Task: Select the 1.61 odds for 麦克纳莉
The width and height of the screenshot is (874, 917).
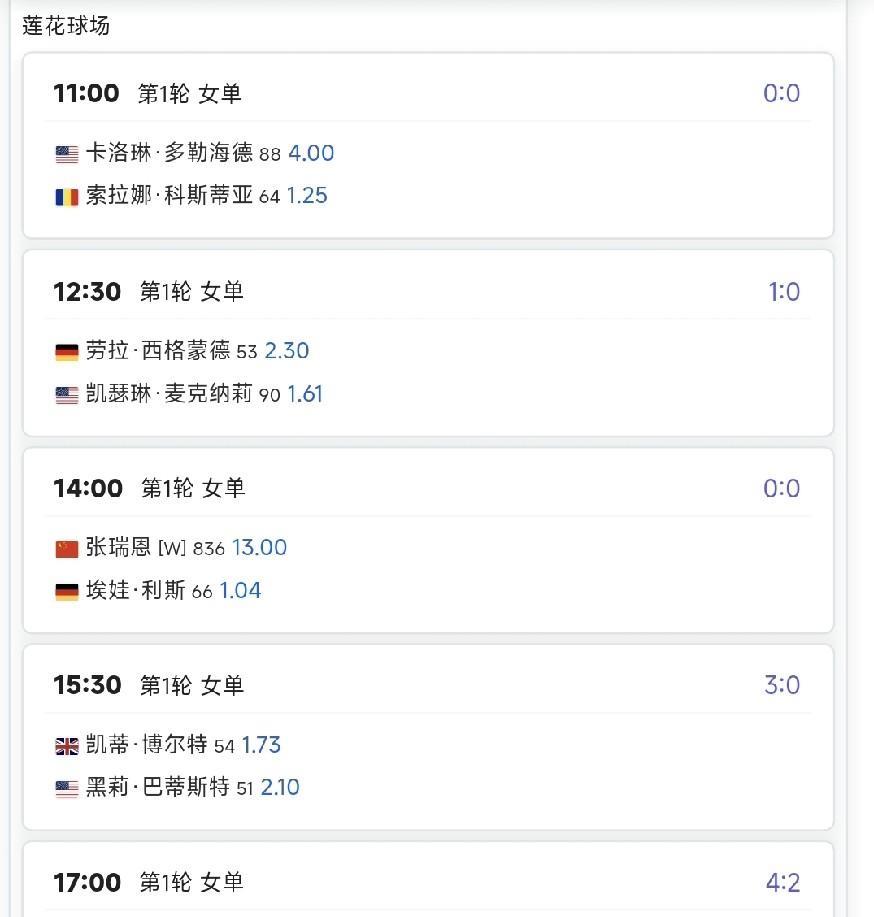Action: tap(305, 394)
